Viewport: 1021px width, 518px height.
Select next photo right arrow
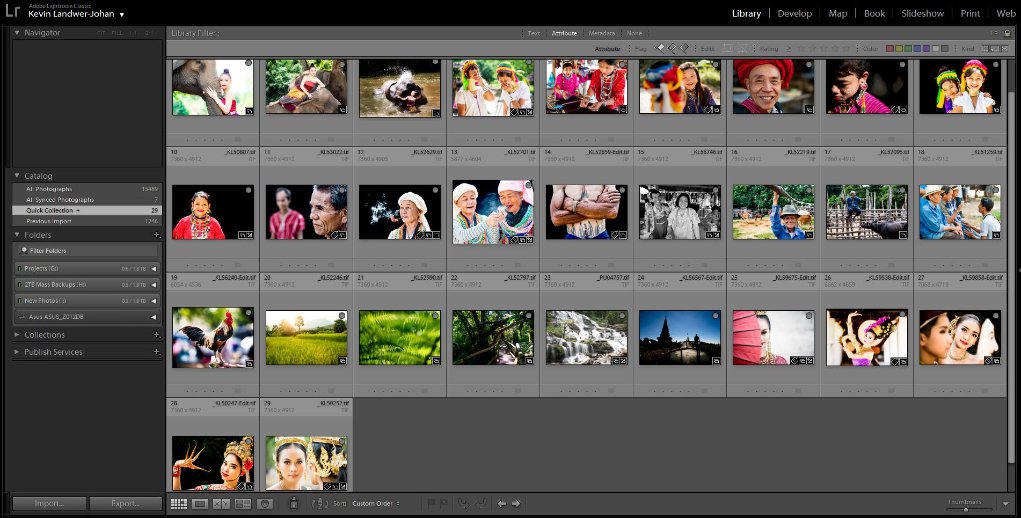516,504
